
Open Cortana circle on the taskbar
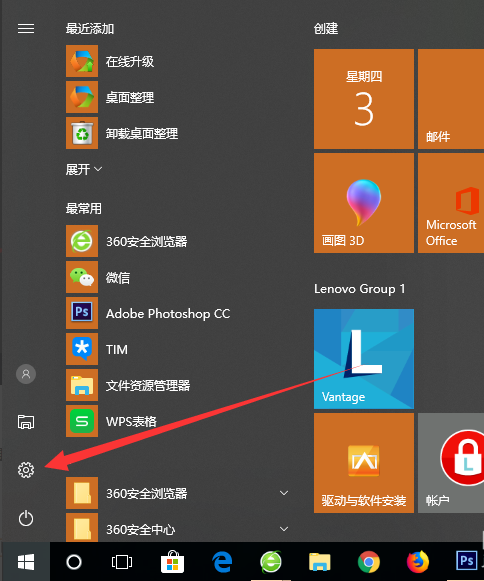pyautogui.click(x=74, y=562)
